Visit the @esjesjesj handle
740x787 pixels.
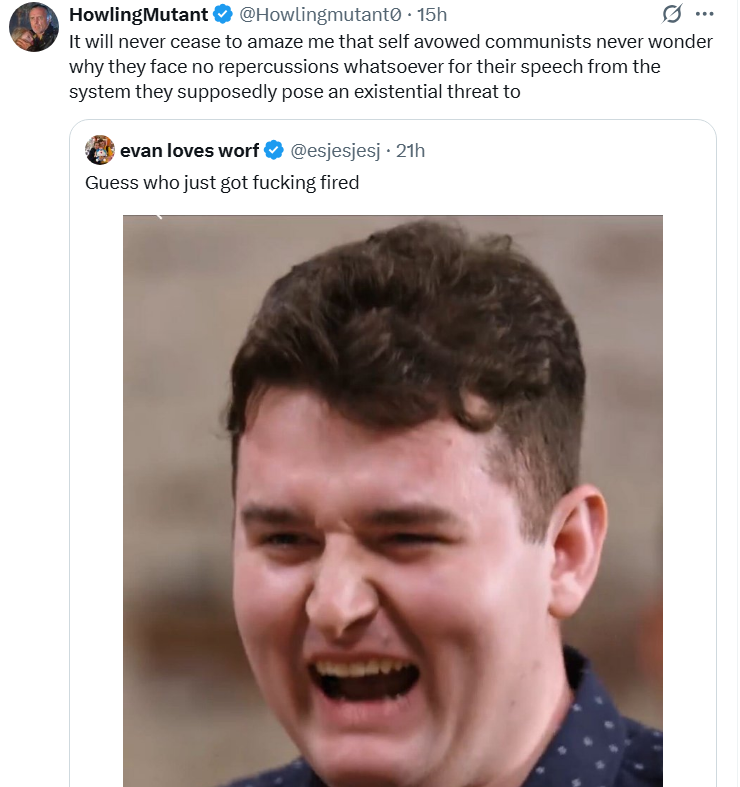pyautogui.click(x=335, y=151)
